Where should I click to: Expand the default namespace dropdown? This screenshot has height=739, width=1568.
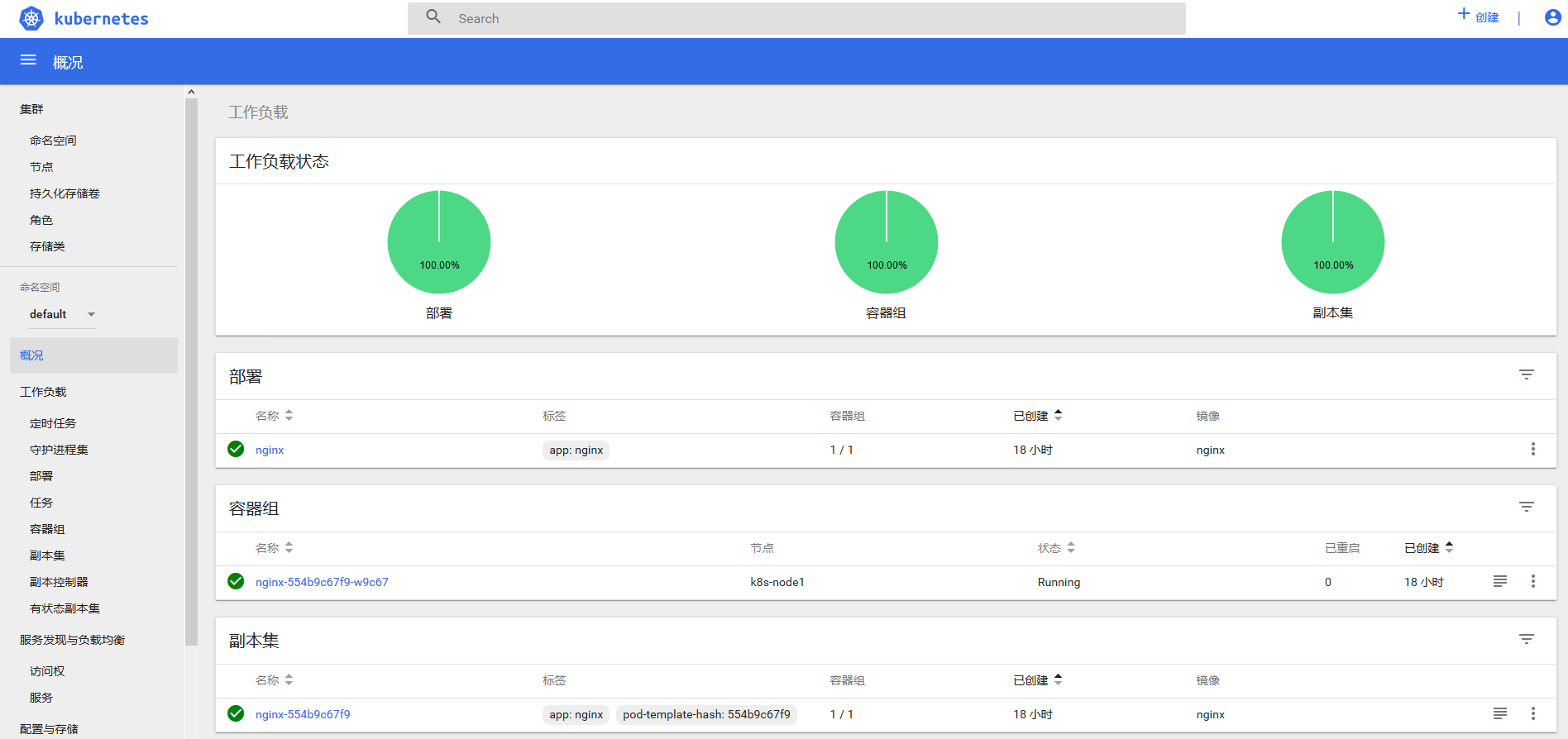click(x=63, y=314)
